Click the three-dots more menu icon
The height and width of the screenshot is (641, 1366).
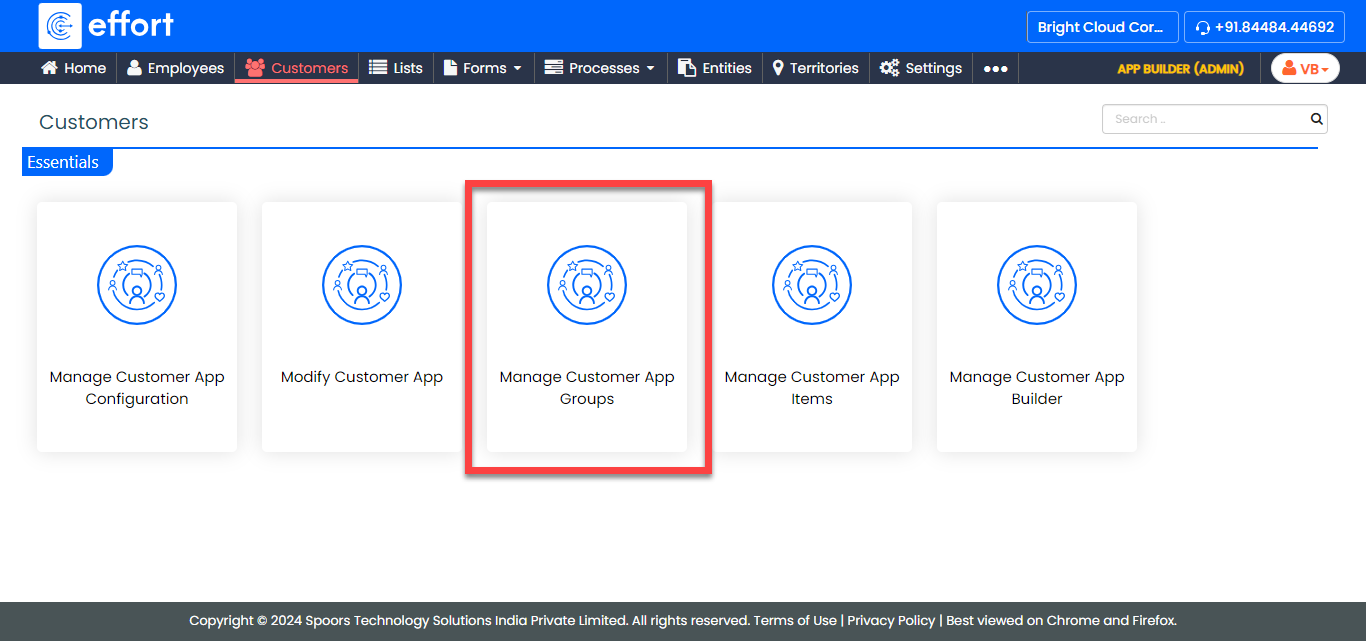pos(995,69)
